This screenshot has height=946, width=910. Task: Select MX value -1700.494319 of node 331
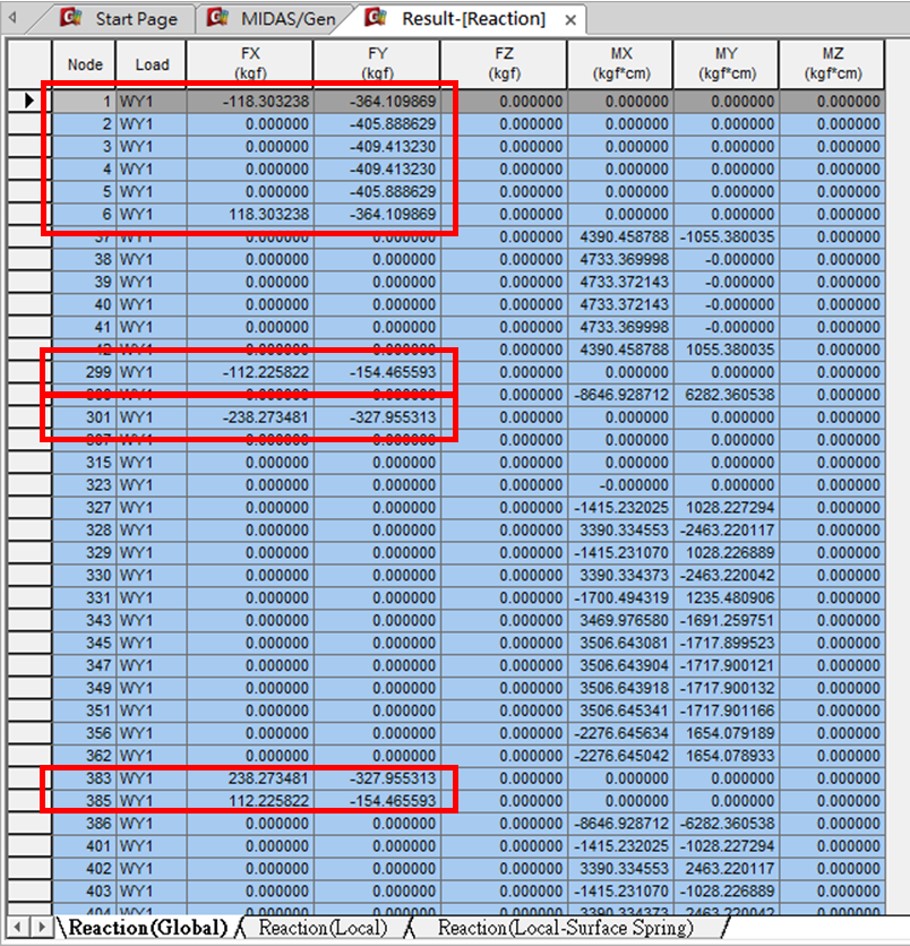pyautogui.click(x=621, y=598)
